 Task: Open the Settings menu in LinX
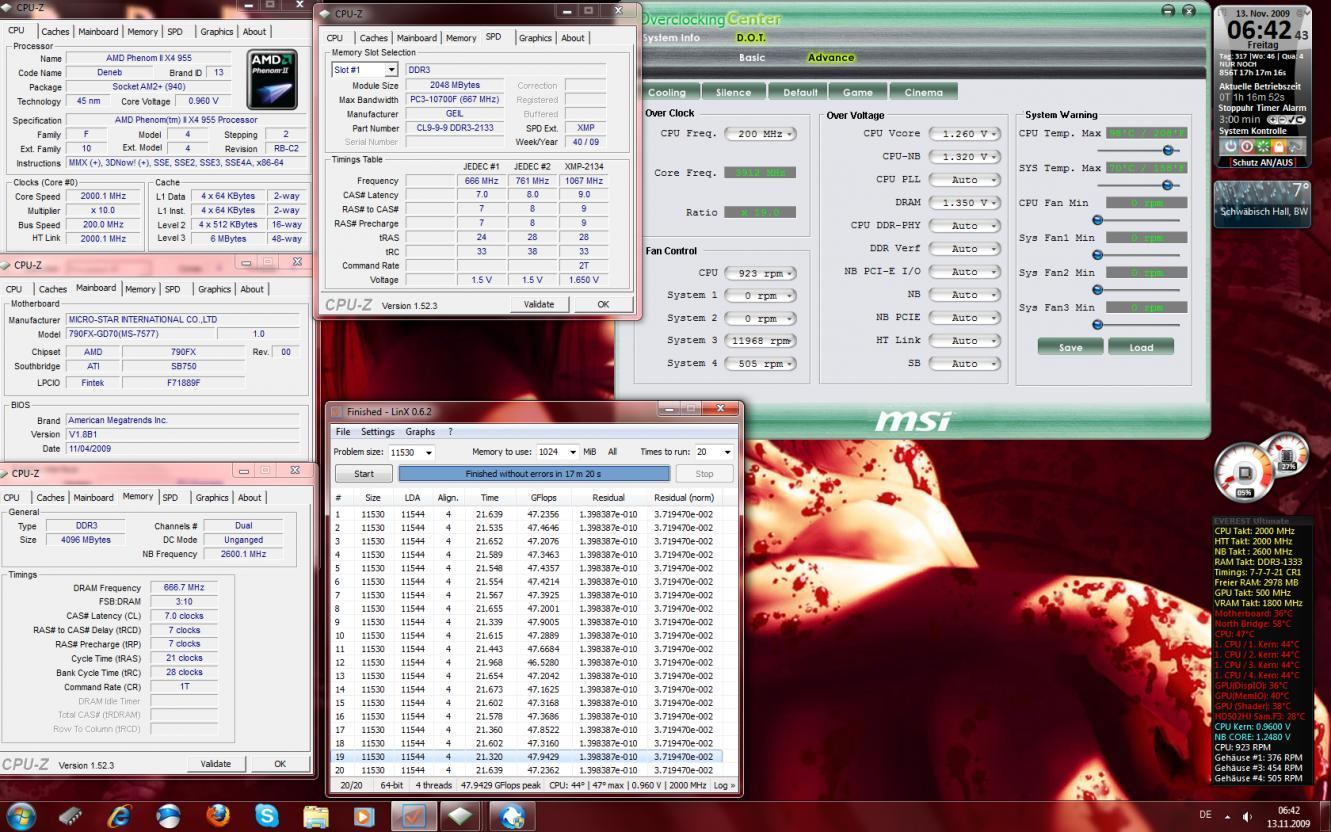(377, 432)
